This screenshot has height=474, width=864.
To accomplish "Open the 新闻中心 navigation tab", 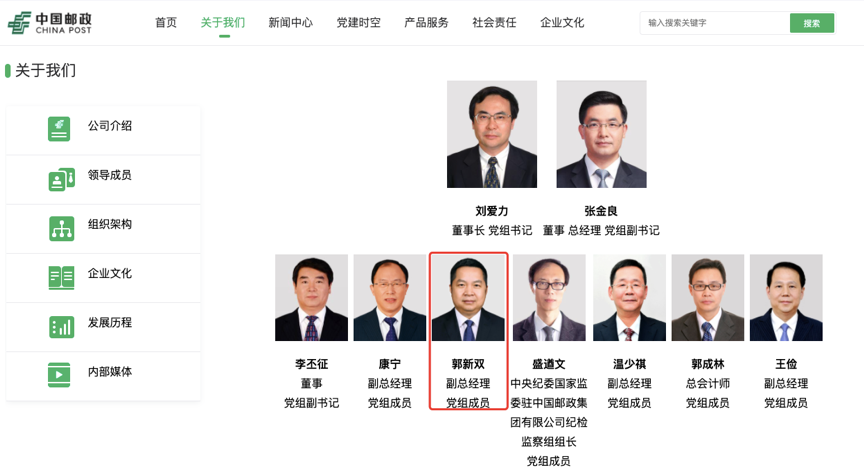I will click(x=290, y=23).
